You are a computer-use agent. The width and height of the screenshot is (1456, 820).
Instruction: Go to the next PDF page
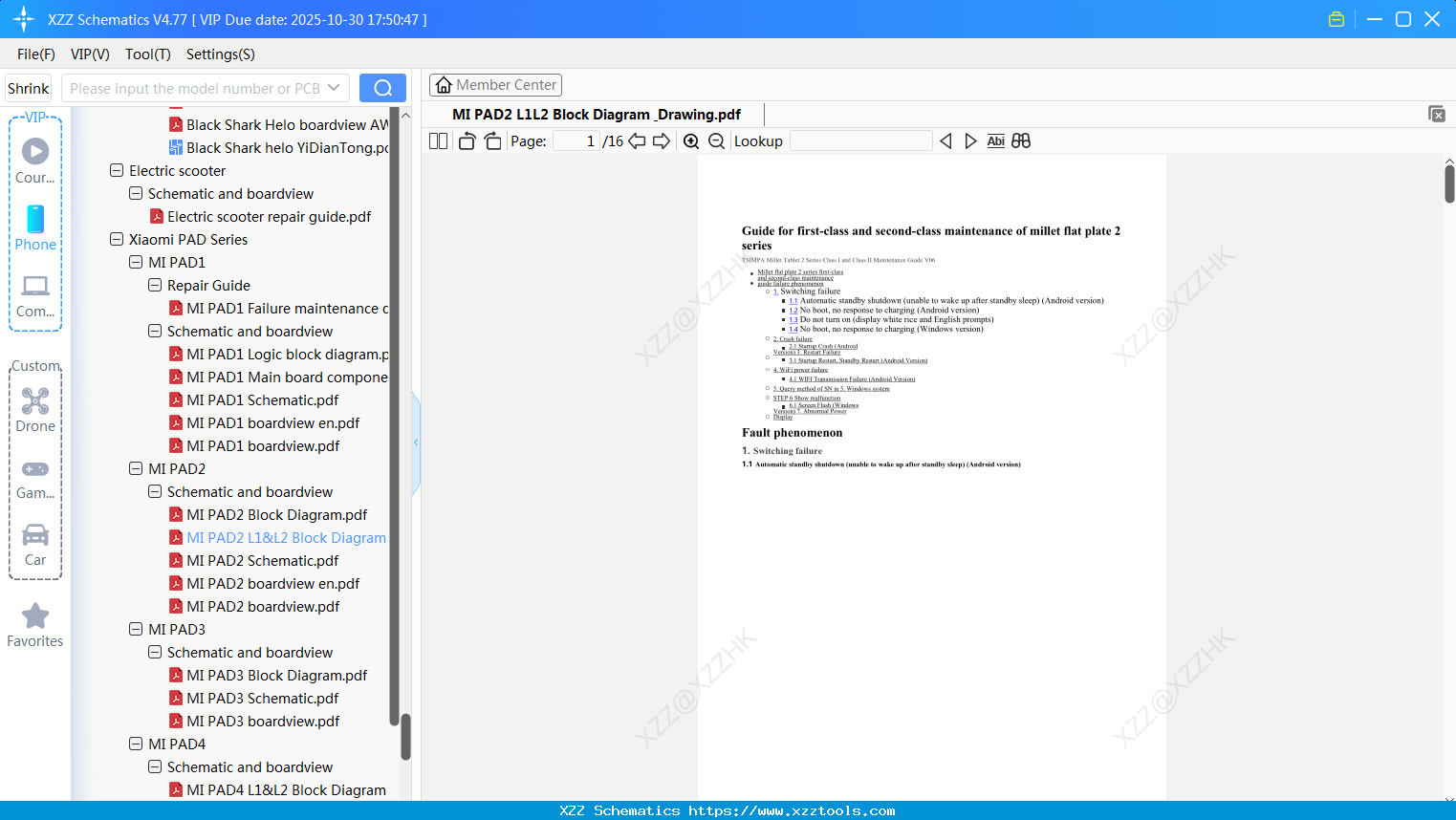coord(662,141)
